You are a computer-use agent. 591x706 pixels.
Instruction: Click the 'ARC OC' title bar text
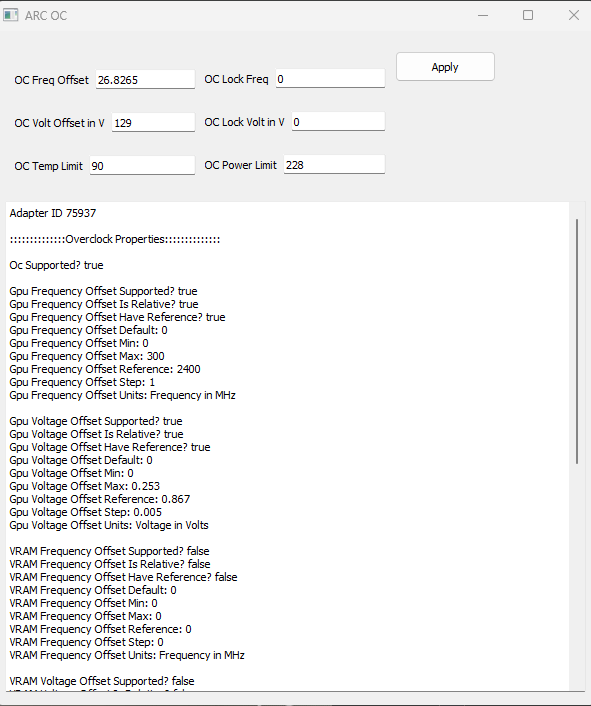[x=46, y=16]
